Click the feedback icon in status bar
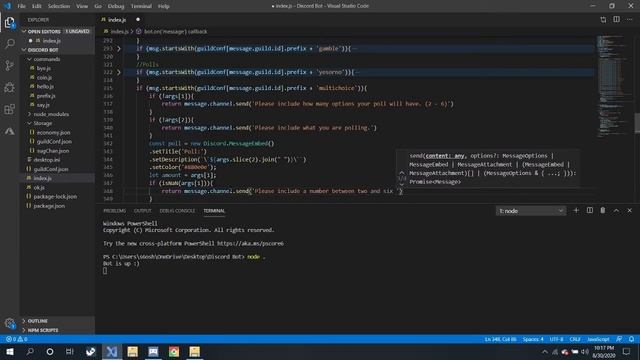640x360 pixels. point(619,339)
